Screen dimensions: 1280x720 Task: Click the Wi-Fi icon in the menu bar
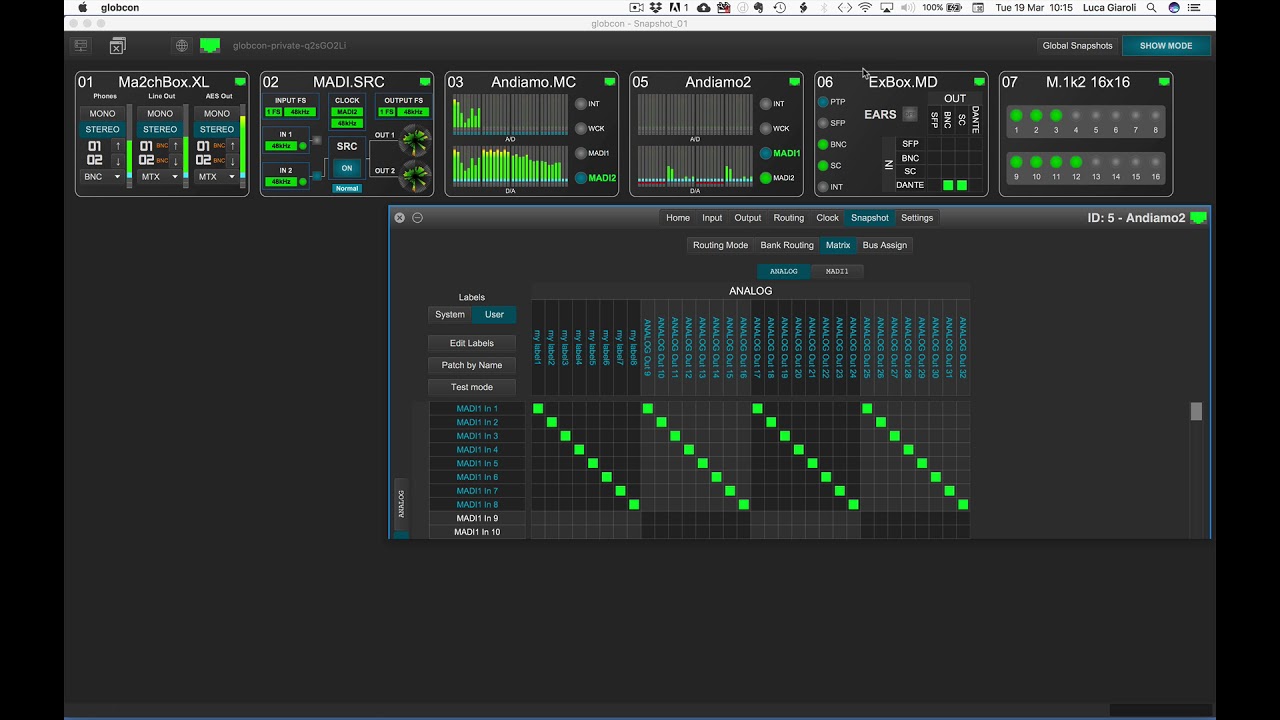point(865,7)
